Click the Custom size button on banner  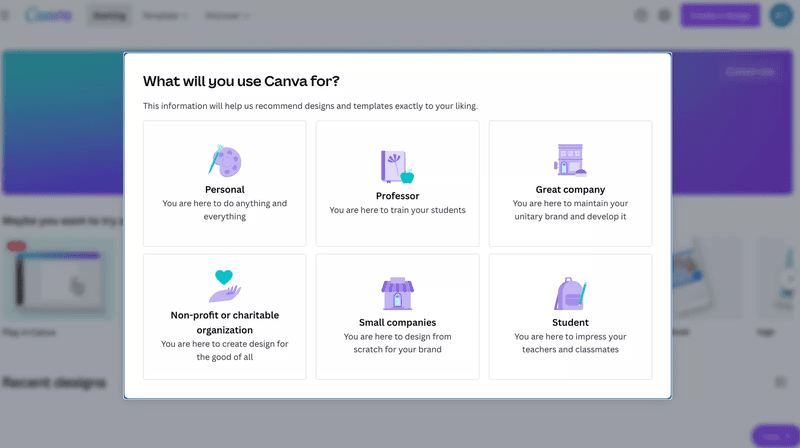point(749,72)
